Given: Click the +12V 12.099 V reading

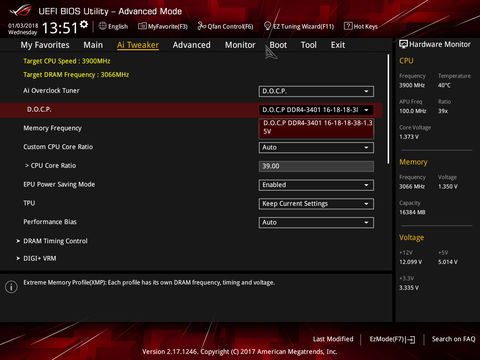Looking at the screenshot, I should [x=411, y=262].
